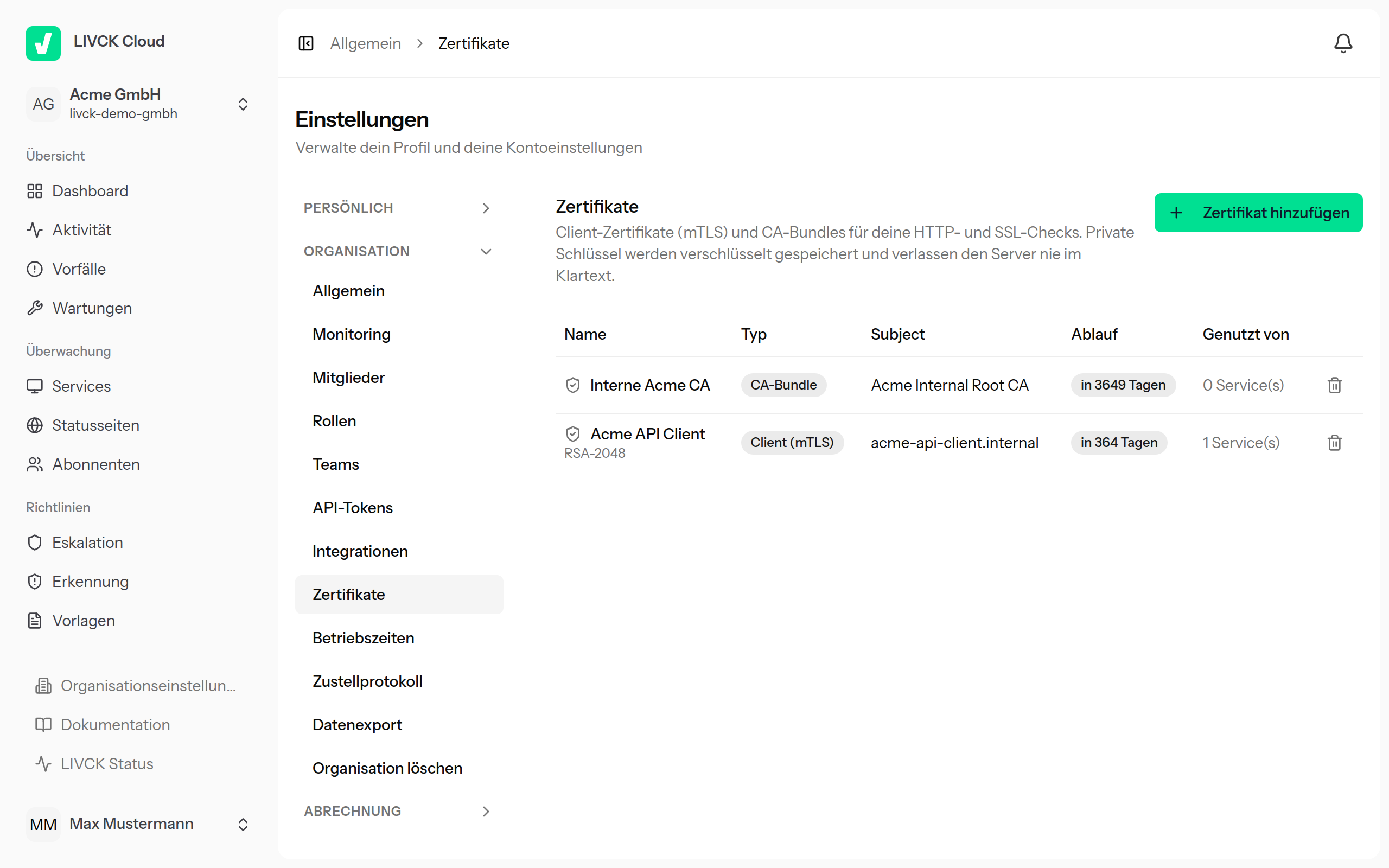This screenshot has height=868, width=1389.
Task: Click the 'Ablauf' column header
Action: pyautogui.click(x=1094, y=334)
